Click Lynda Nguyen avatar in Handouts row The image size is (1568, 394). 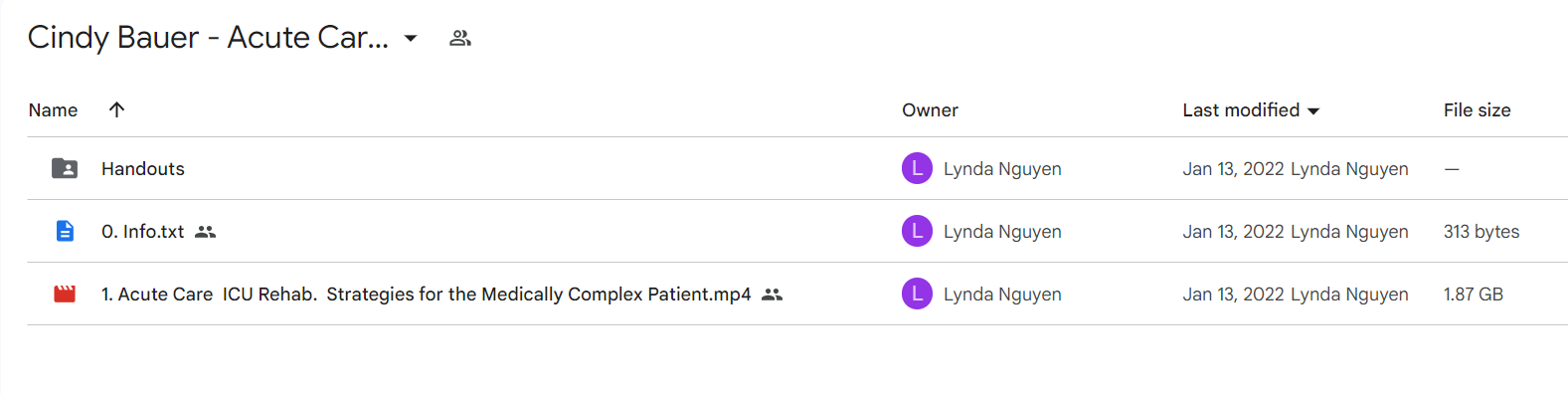(x=917, y=168)
